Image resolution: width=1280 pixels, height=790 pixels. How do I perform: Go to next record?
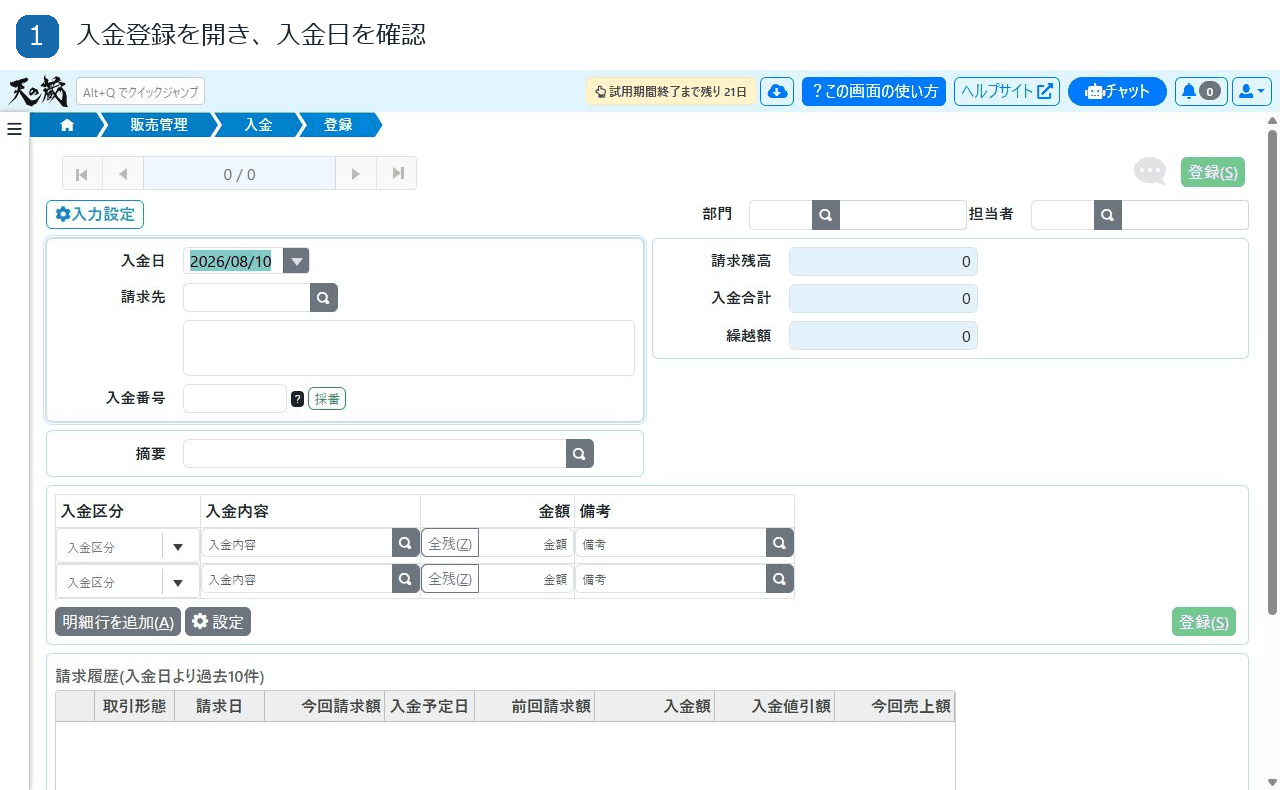pyautogui.click(x=356, y=174)
